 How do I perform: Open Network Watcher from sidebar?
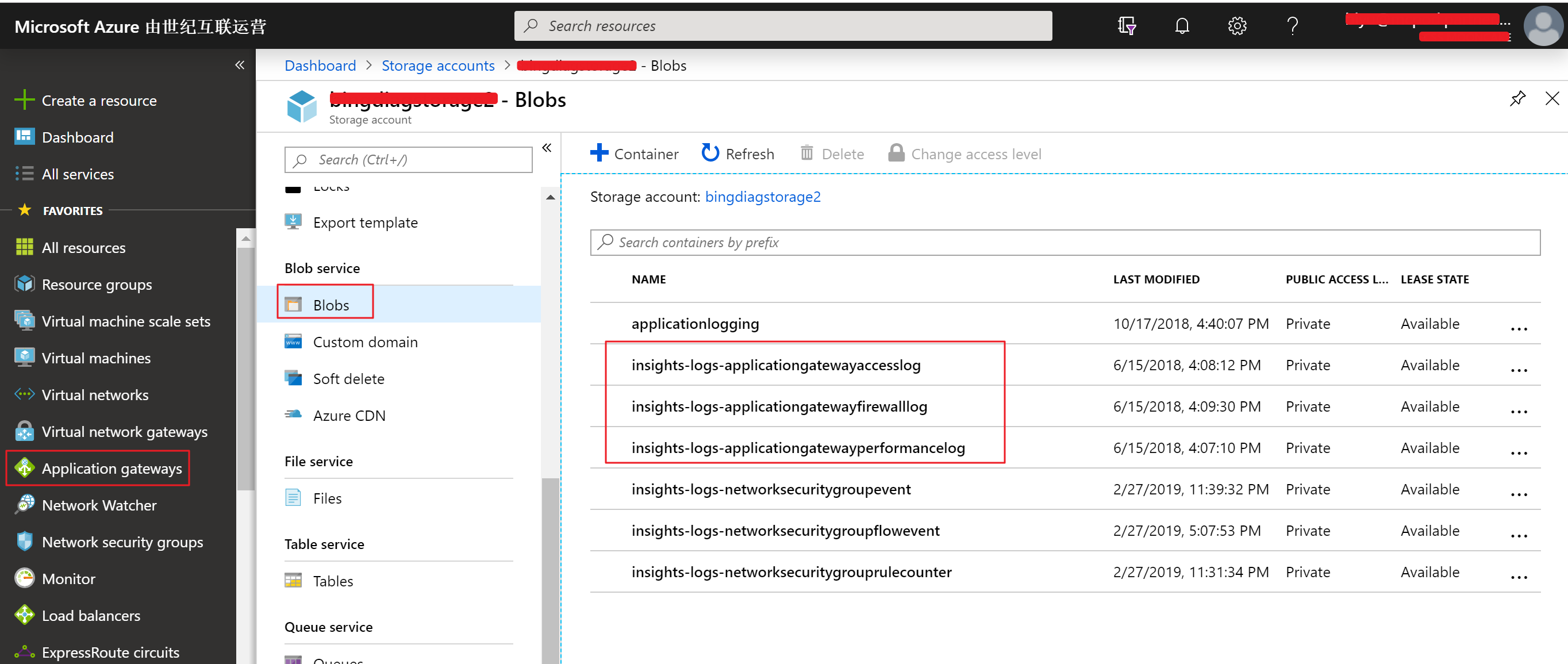pyautogui.click(x=99, y=505)
